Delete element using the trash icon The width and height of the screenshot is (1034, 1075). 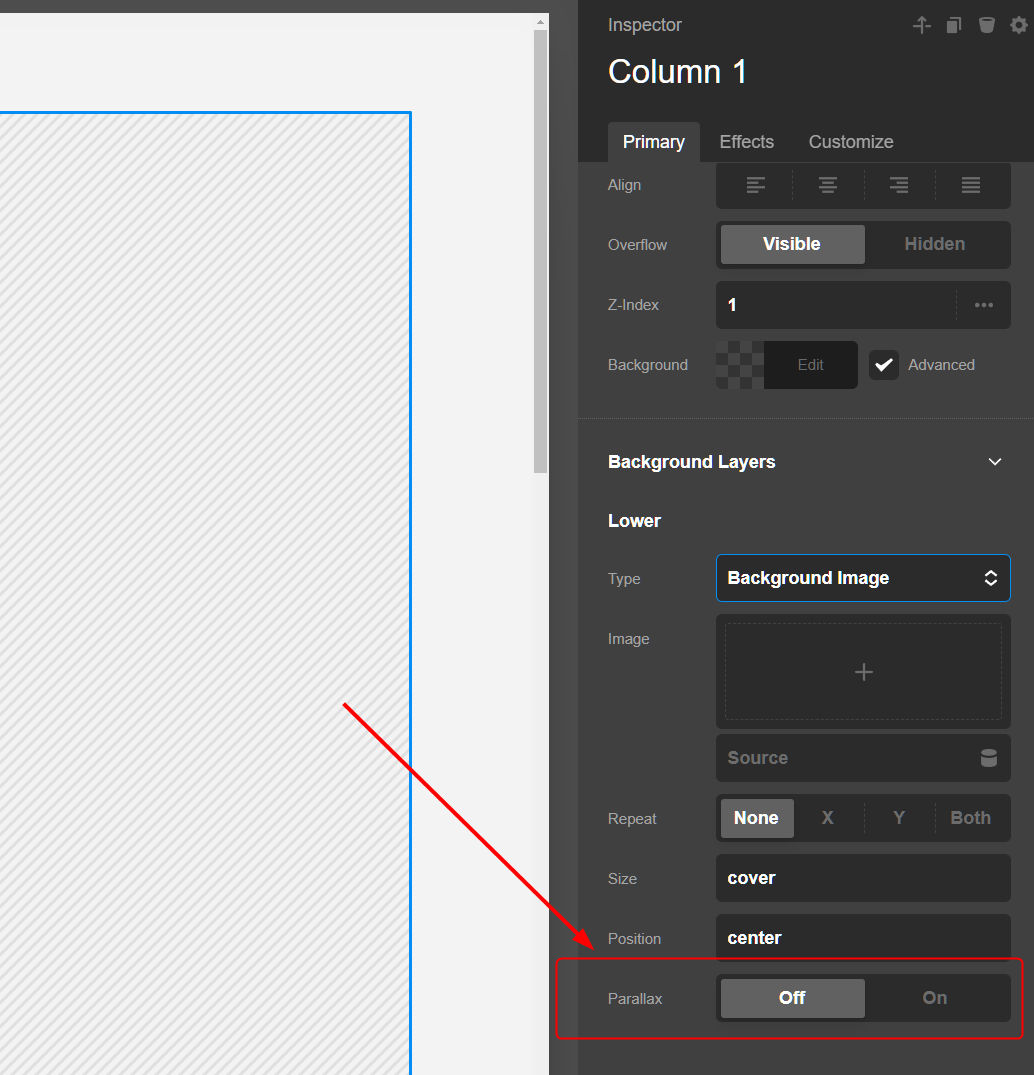coord(986,25)
